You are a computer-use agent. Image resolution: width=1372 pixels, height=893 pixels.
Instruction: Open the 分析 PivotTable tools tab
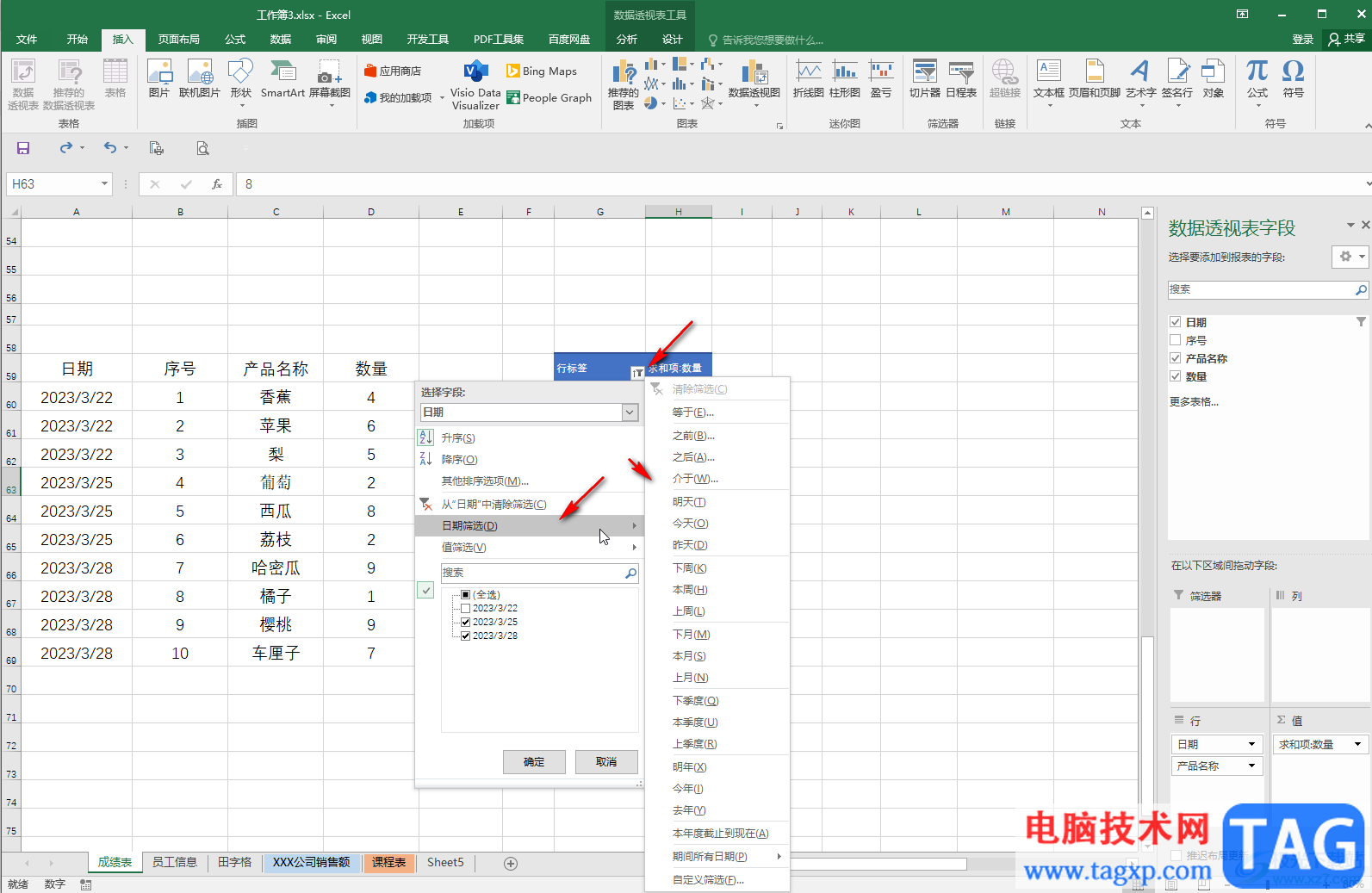click(627, 40)
